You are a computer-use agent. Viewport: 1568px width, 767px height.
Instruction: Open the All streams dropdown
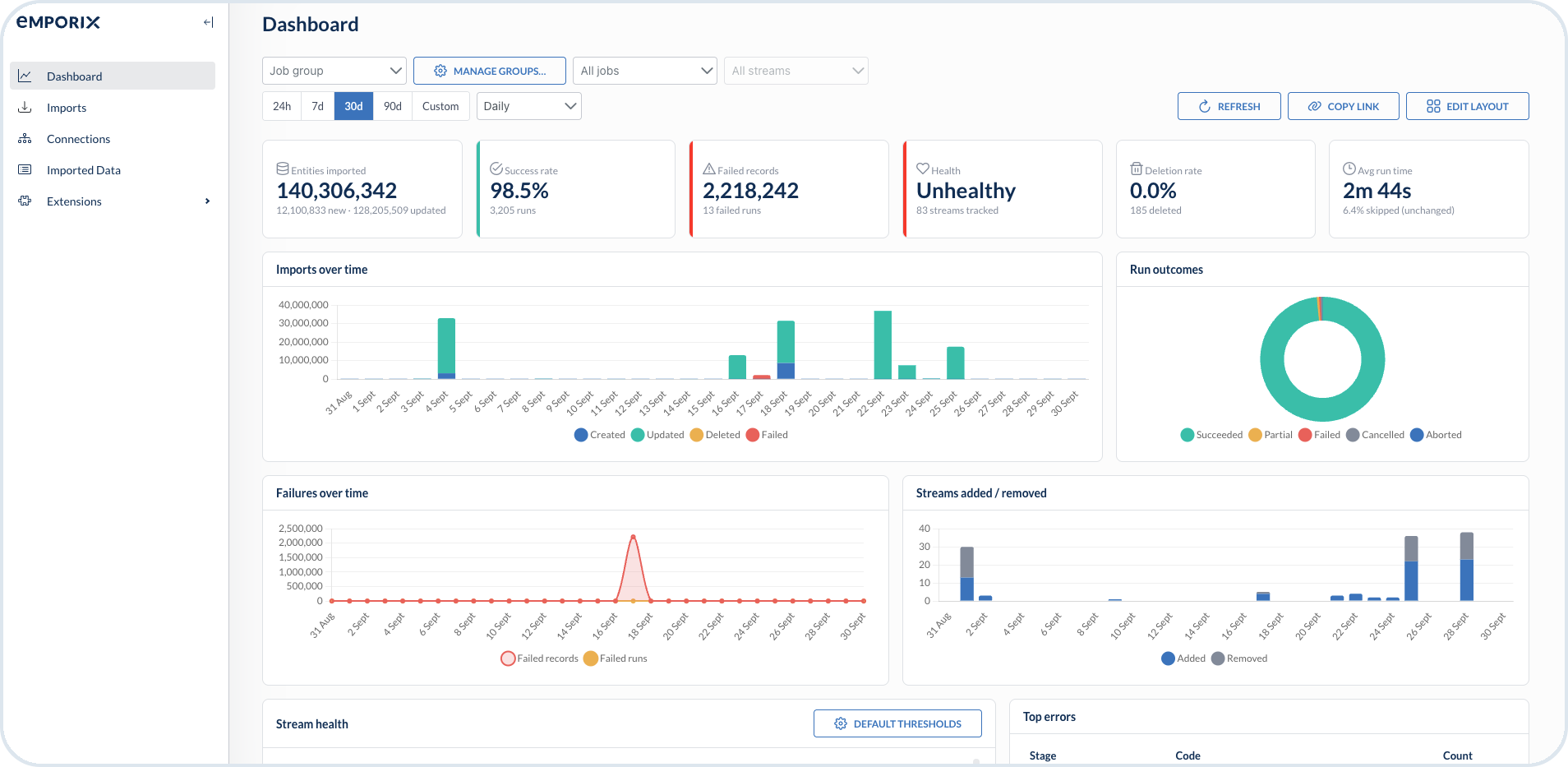coord(796,71)
